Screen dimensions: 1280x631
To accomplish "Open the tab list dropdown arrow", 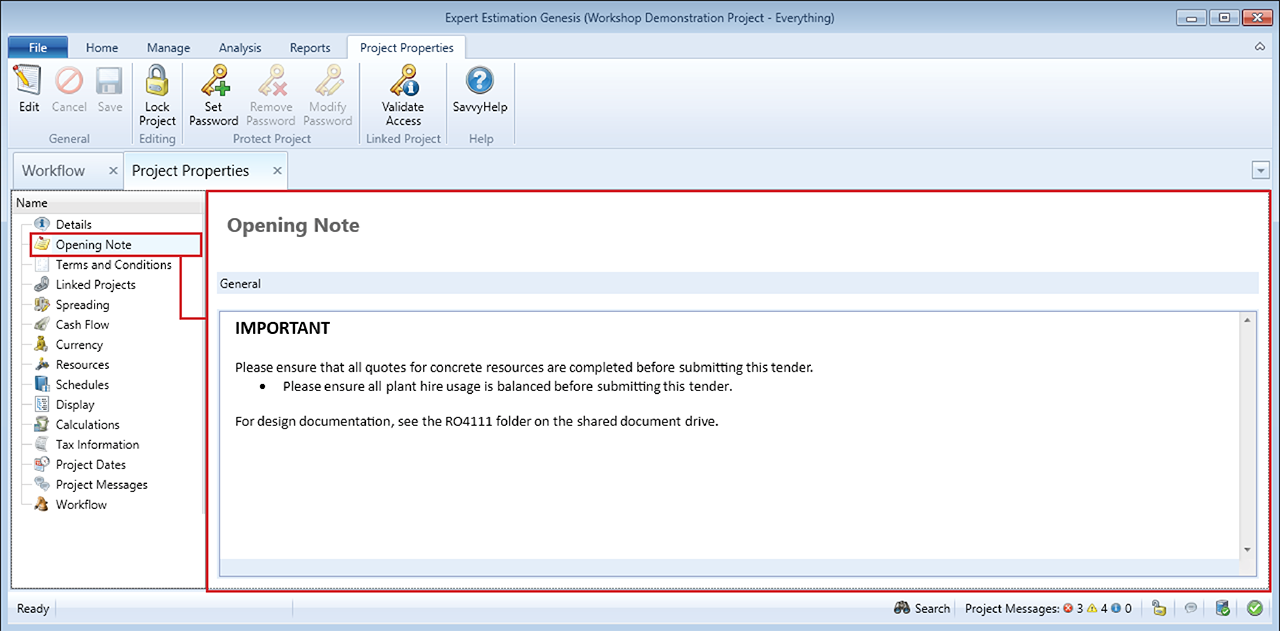I will click(1260, 171).
